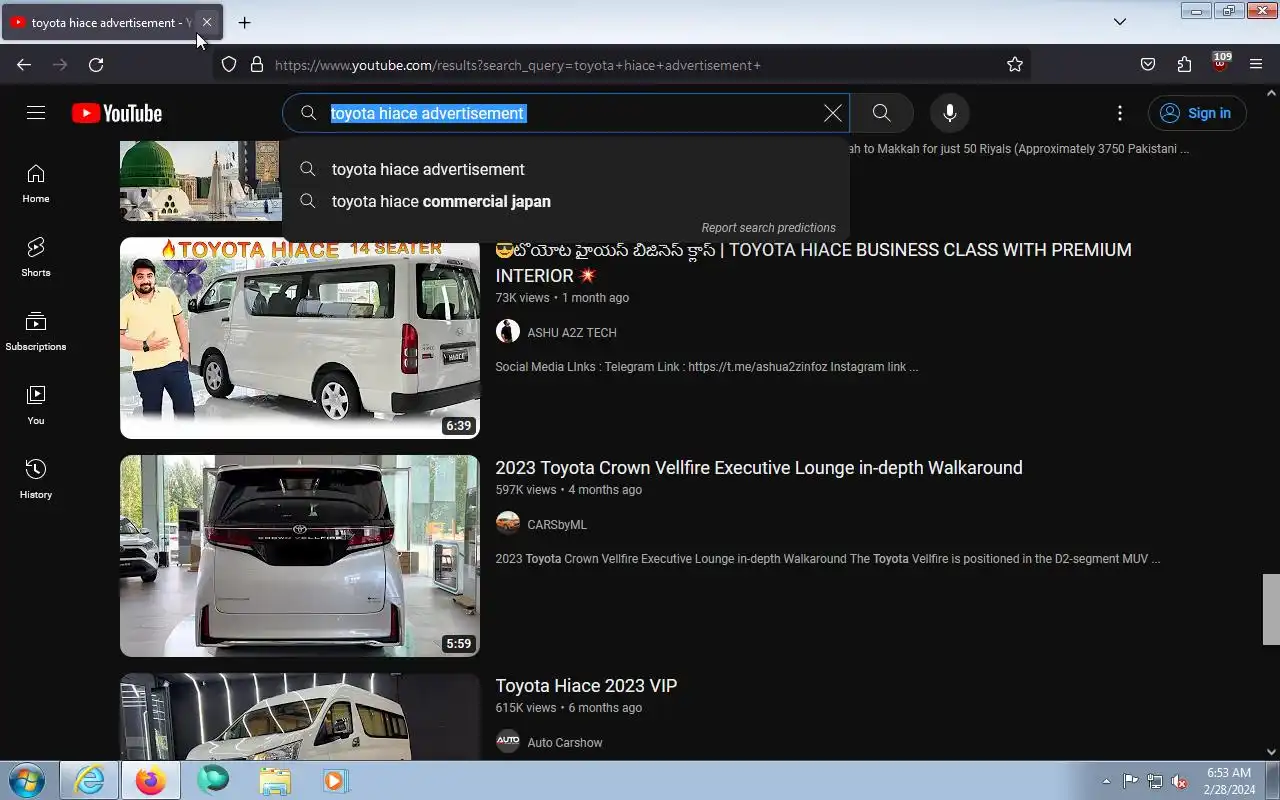Click the muted volume tray icon
The height and width of the screenshot is (800, 1280).
click(x=1180, y=781)
